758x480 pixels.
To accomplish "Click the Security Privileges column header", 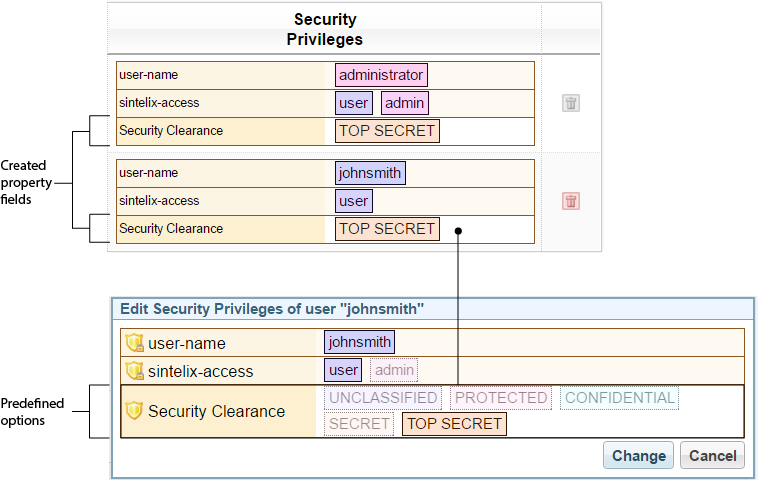I will pos(325,30).
